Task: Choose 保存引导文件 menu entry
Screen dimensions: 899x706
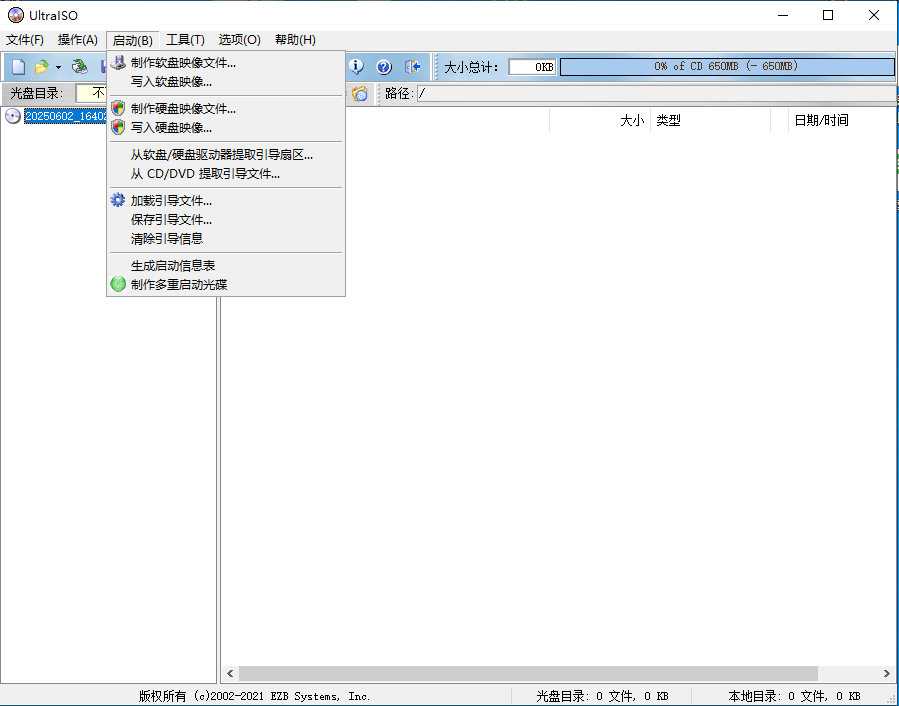Action: pos(226,219)
